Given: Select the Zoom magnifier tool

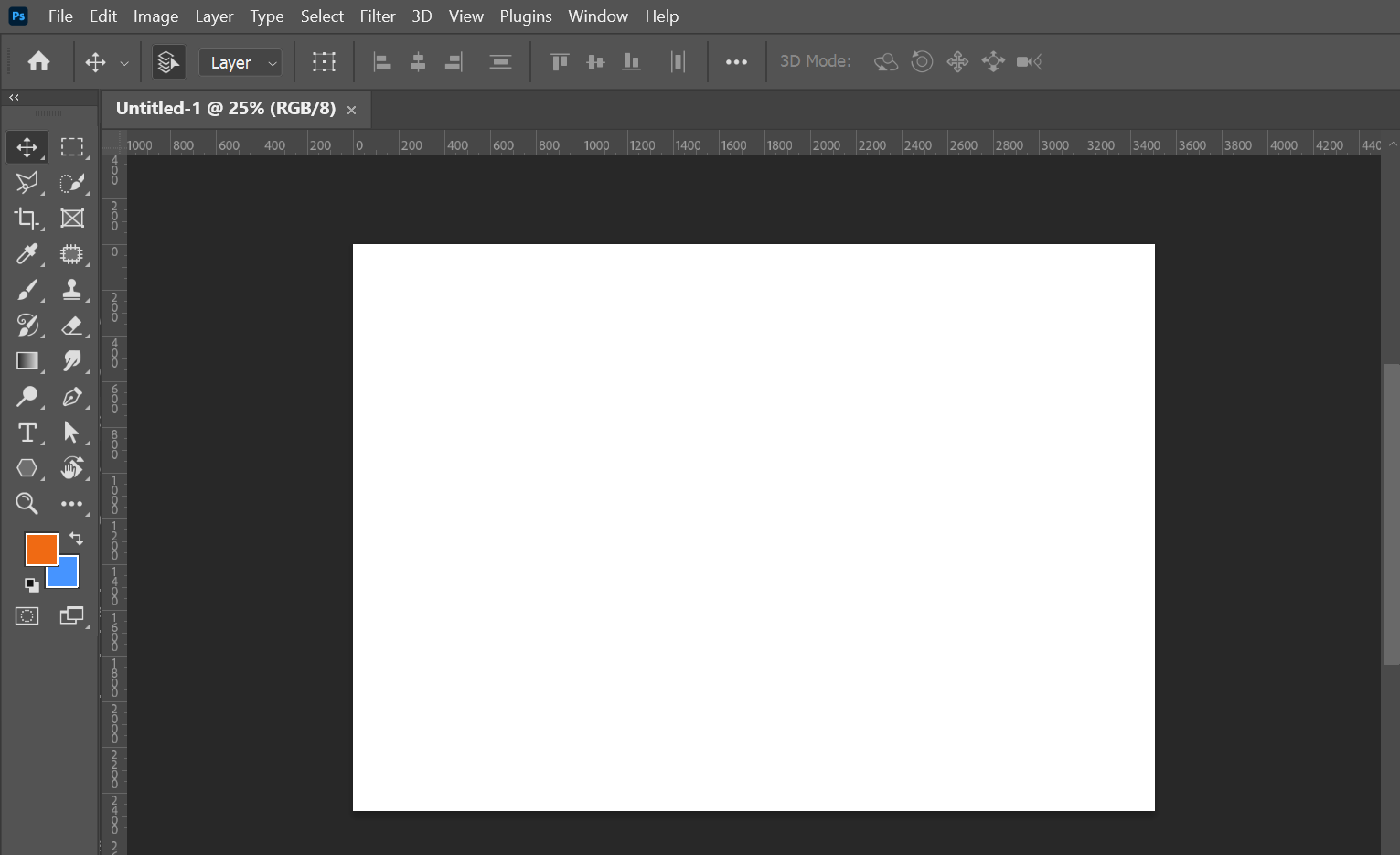Looking at the screenshot, I should pos(27,504).
